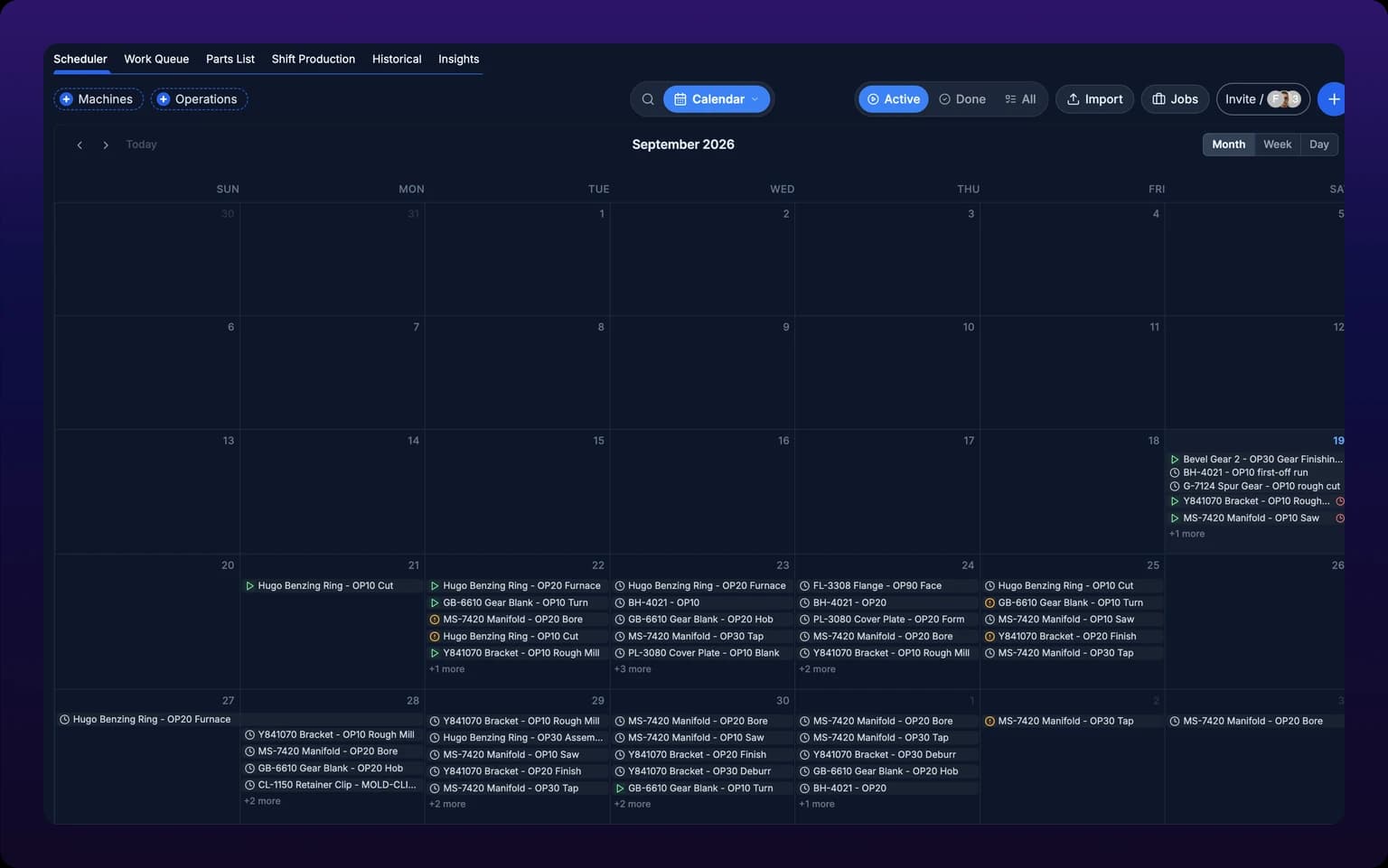Open the Shift Production tab
The image size is (1388, 868).
tap(314, 59)
